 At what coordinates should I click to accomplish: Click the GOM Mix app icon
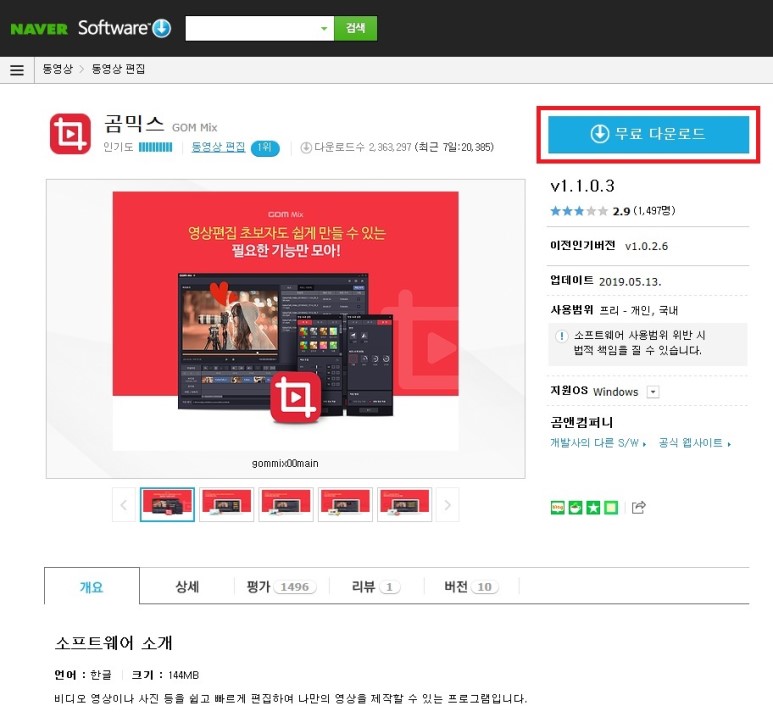70,134
